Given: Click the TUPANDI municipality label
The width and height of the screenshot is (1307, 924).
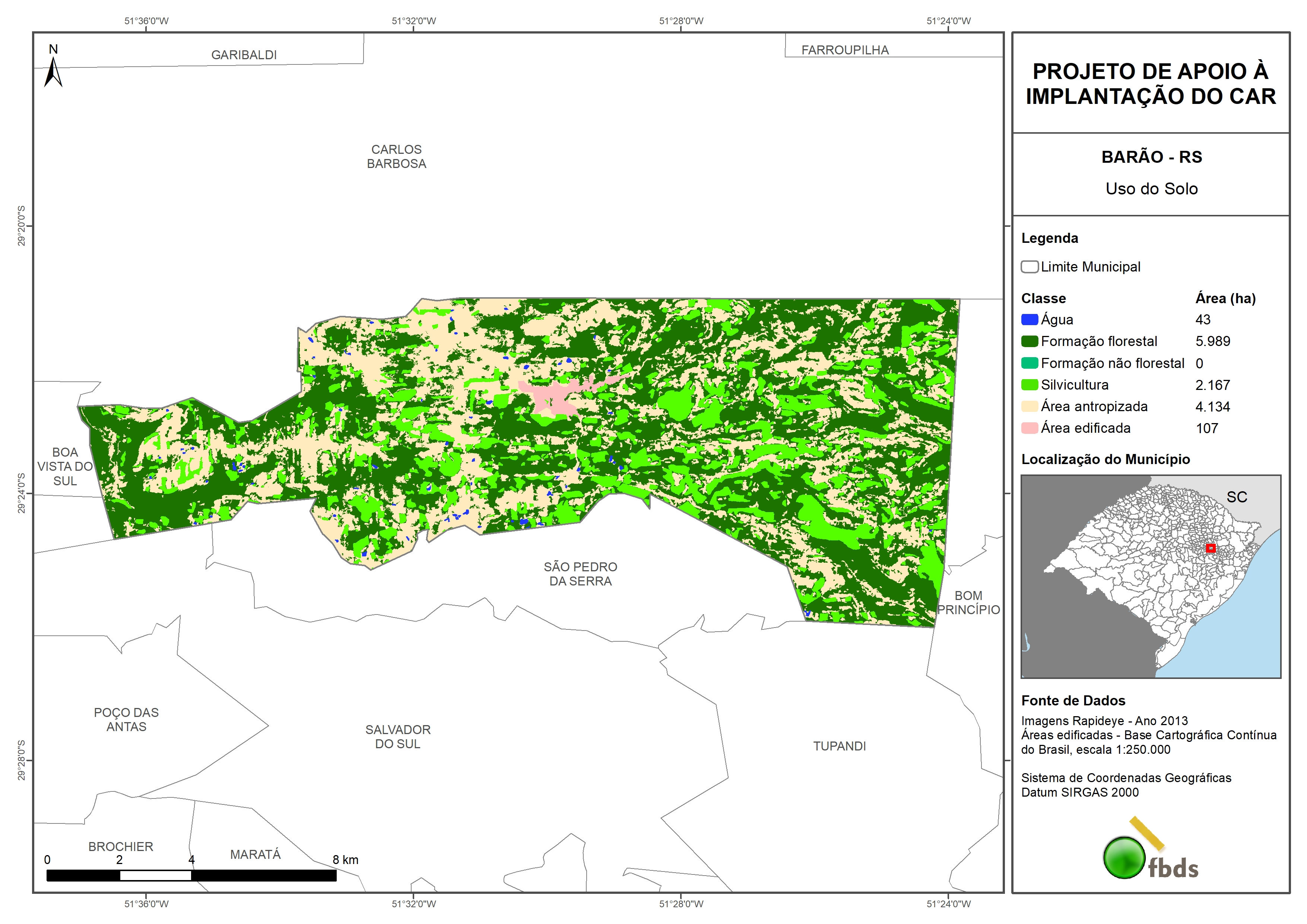Looking at the screenshot, I should tap(839, 746).
